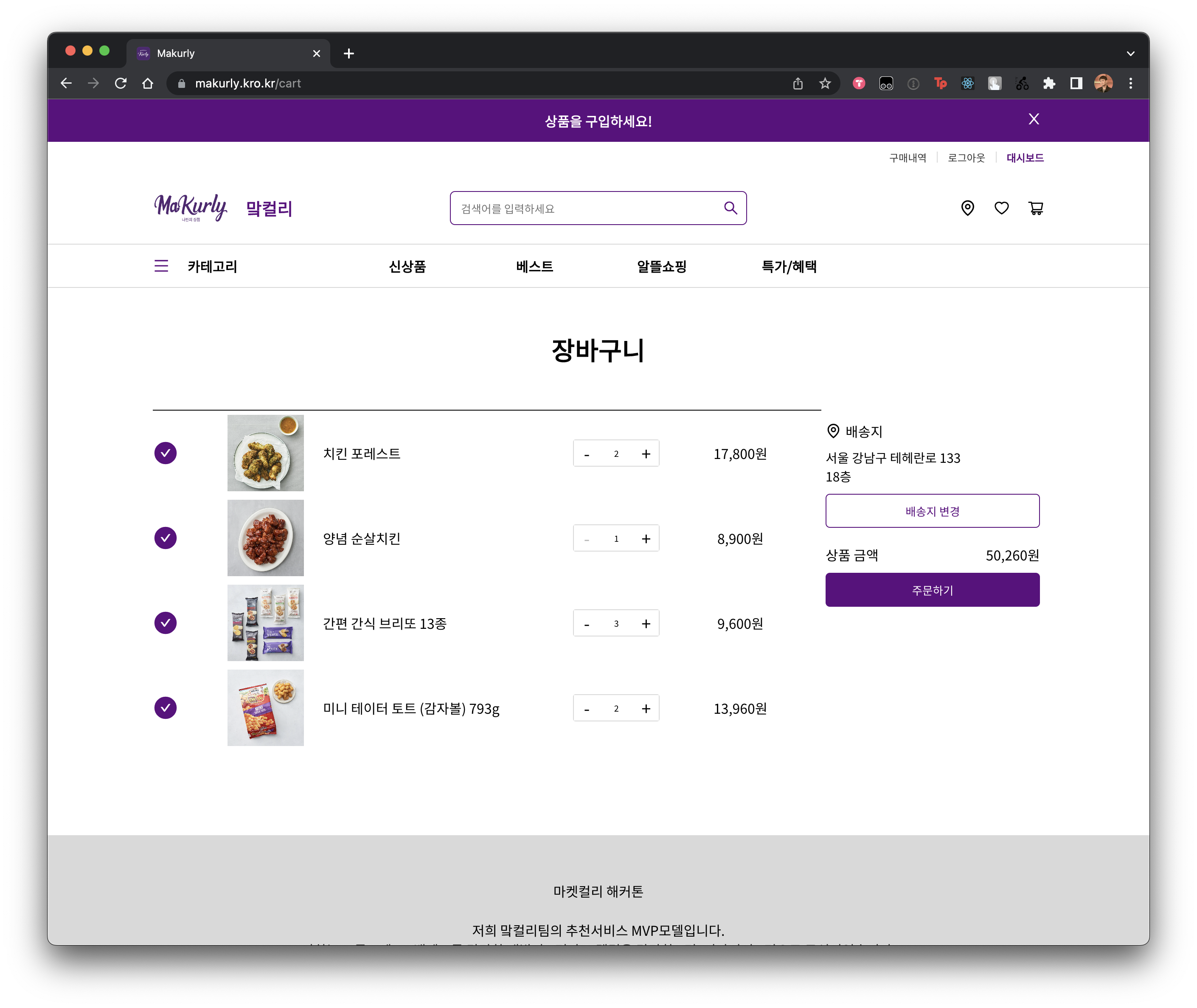Viewport: 1197px width, 1008px height.
Task: Go to the 신상품 menu
Action: (407, 266)
